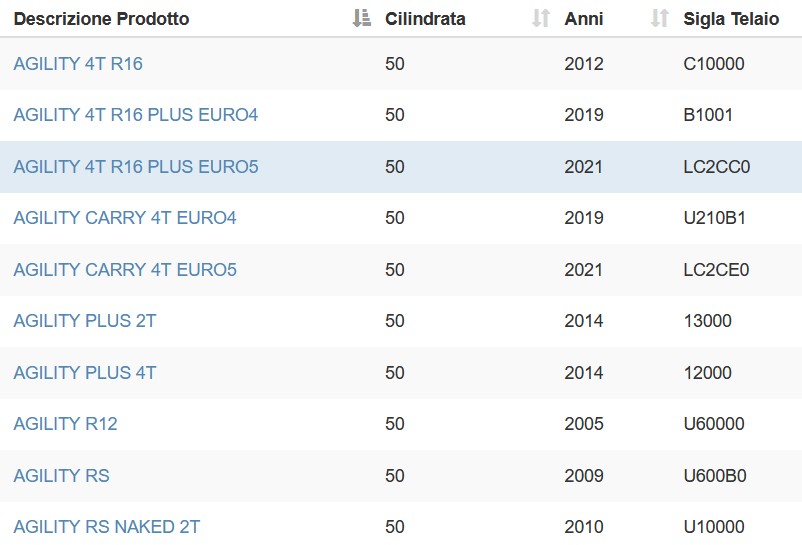Open AGILITY 4T R16 PLUS EURO4 link
Image resolution: width=802 pixels, height=545 pixels.
[136, 115]
